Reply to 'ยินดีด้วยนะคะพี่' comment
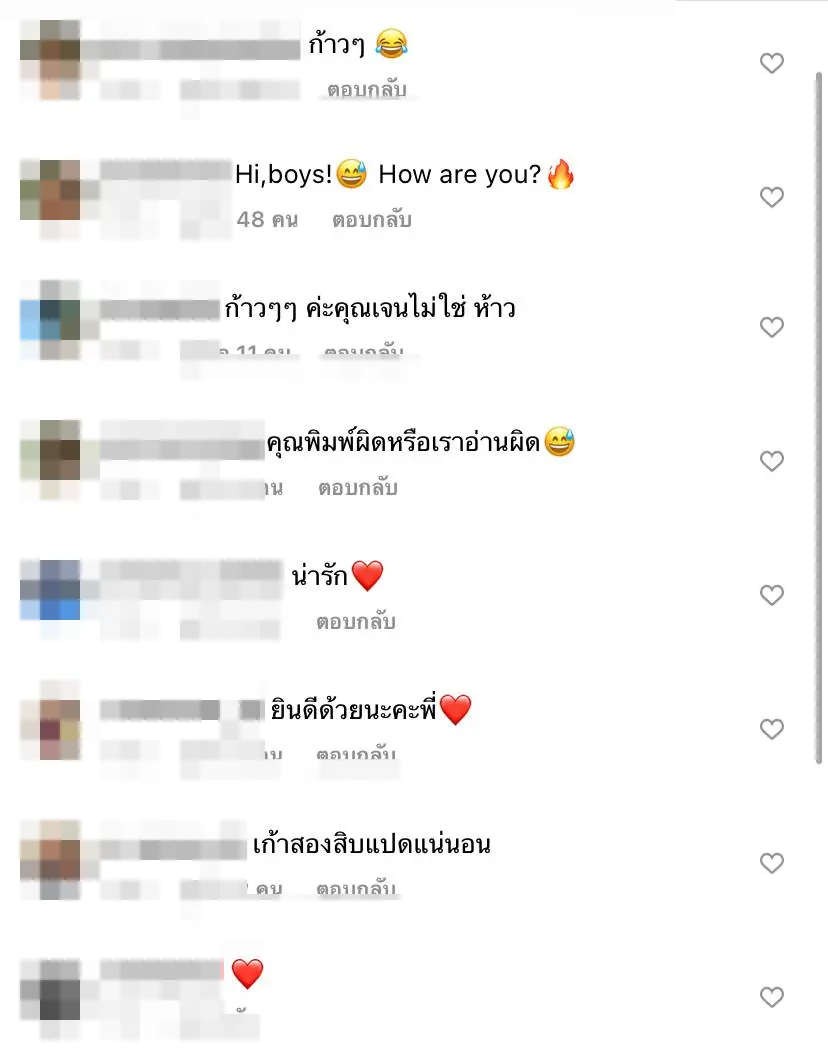 (356, 753)
